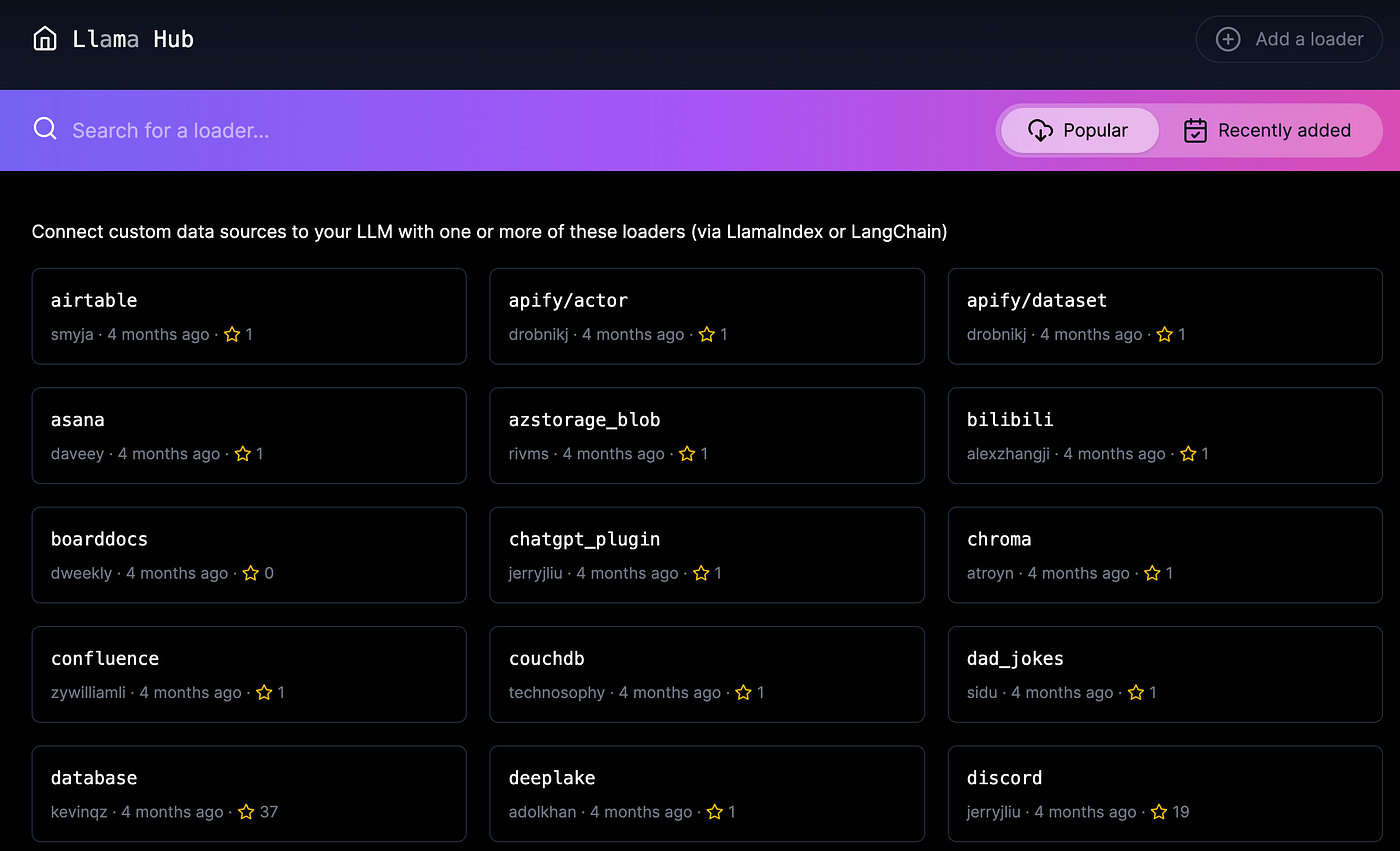Click the star icon on chroma card
1400x851 pixels.
coord(1152,573)
